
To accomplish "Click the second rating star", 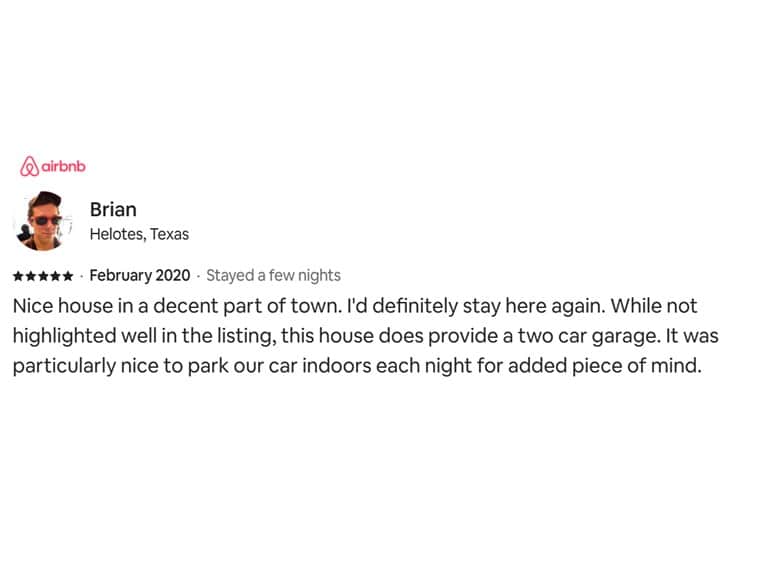I will (30, 276).
